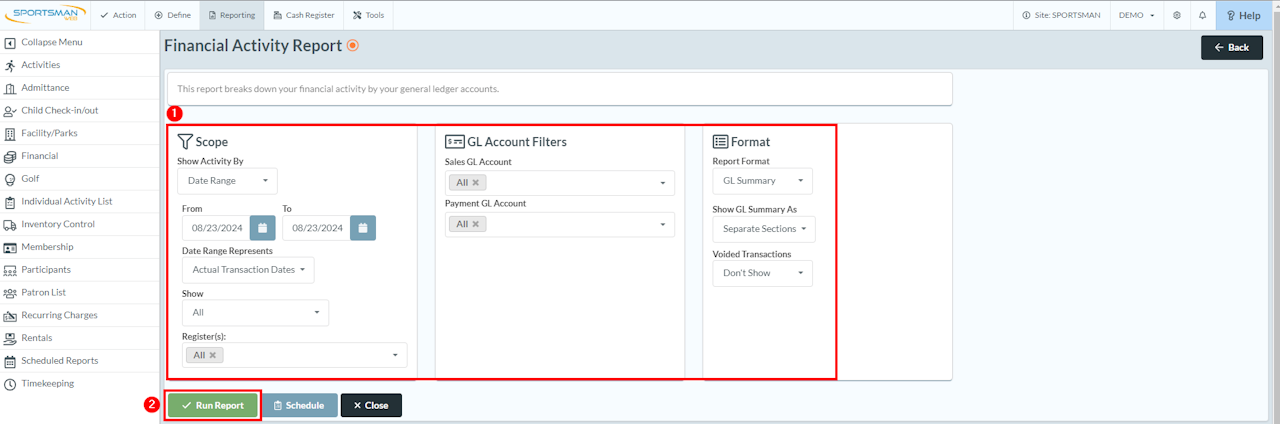The height and width of the screenshot is (424, 1280).
Task: Remove All tag from Sales GL Account
Action: (x=476, y=183)
